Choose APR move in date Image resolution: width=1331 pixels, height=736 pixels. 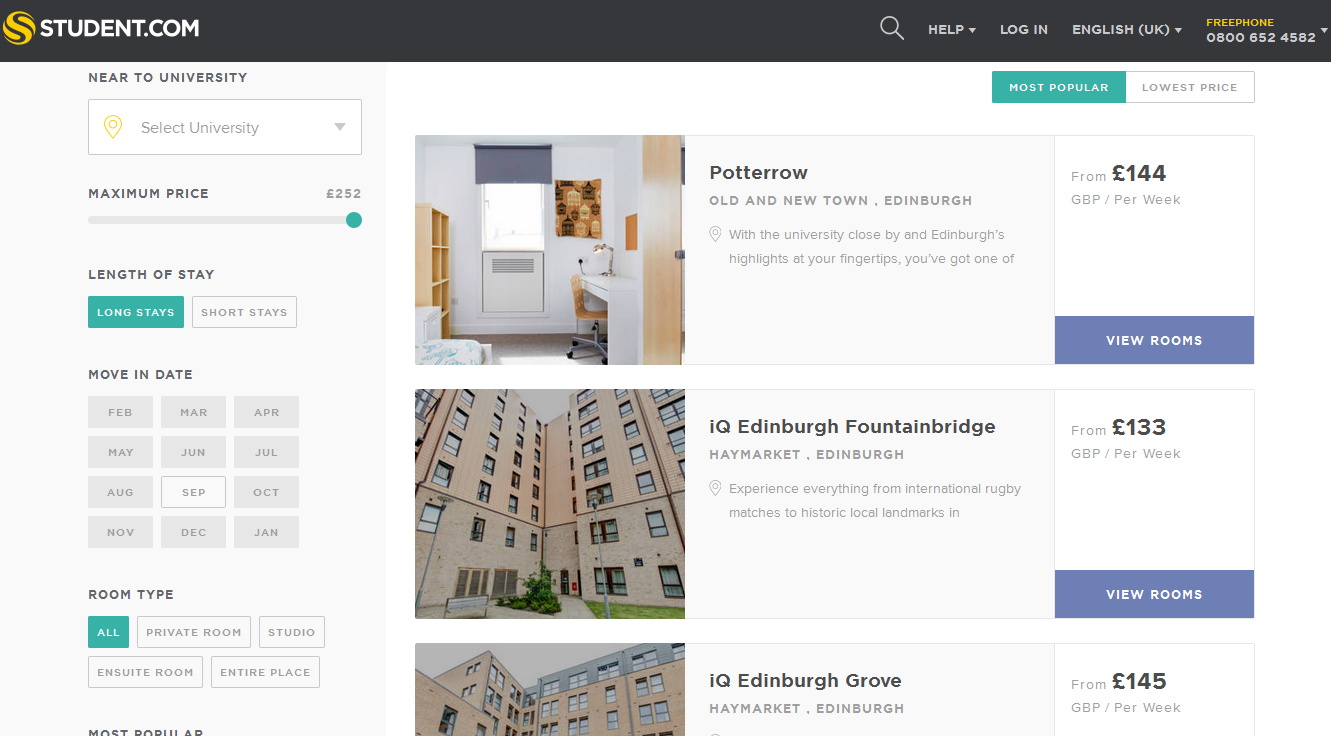[x=266, y=412]
